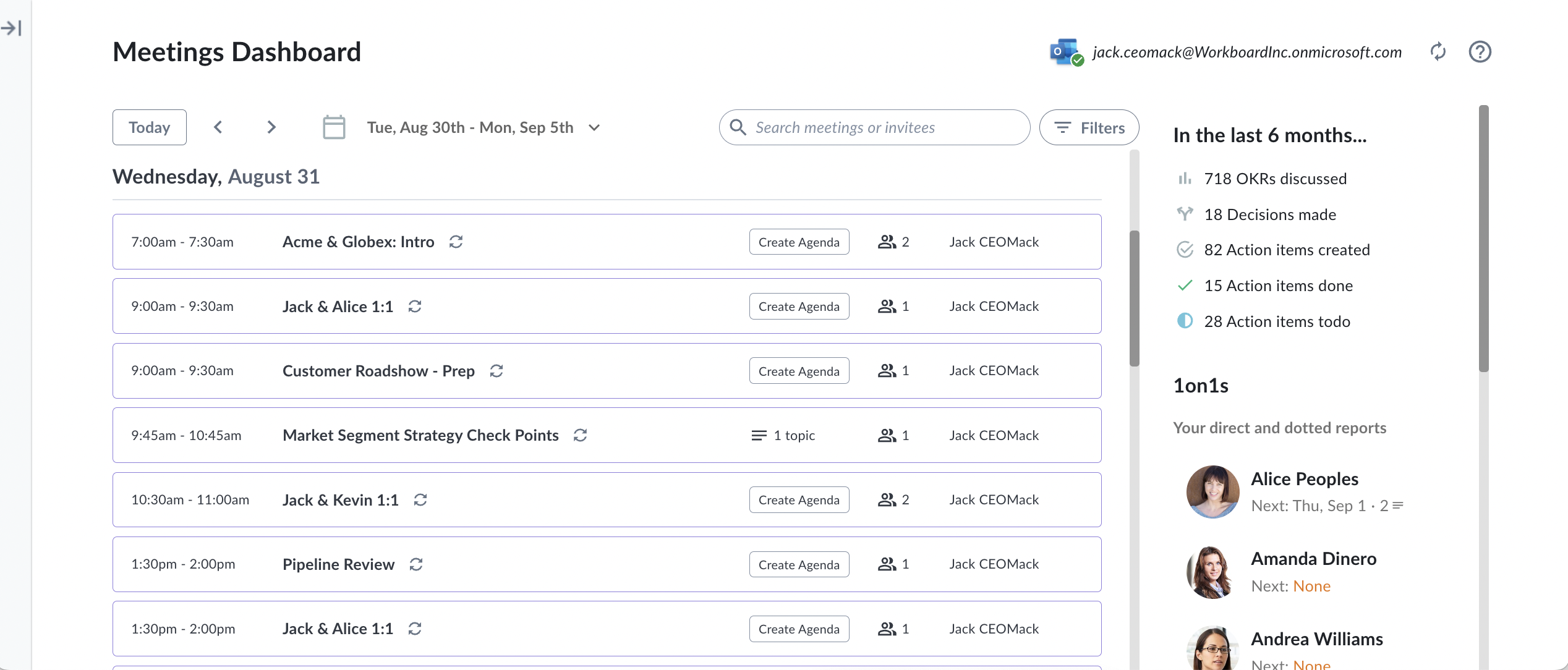The width and height of the screenshot is (1568, 670).
Task: Click the search magnifier icon
Action: click(738, 127)
